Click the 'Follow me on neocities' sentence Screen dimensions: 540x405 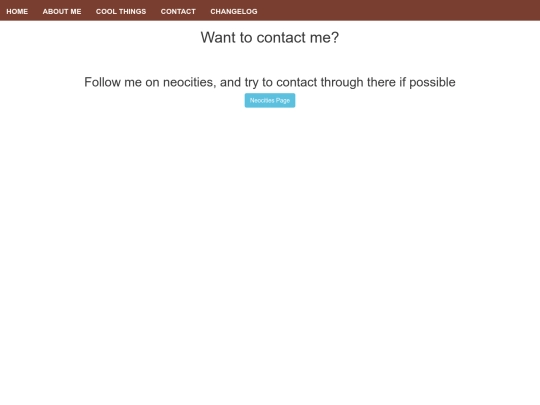(270, 82)
